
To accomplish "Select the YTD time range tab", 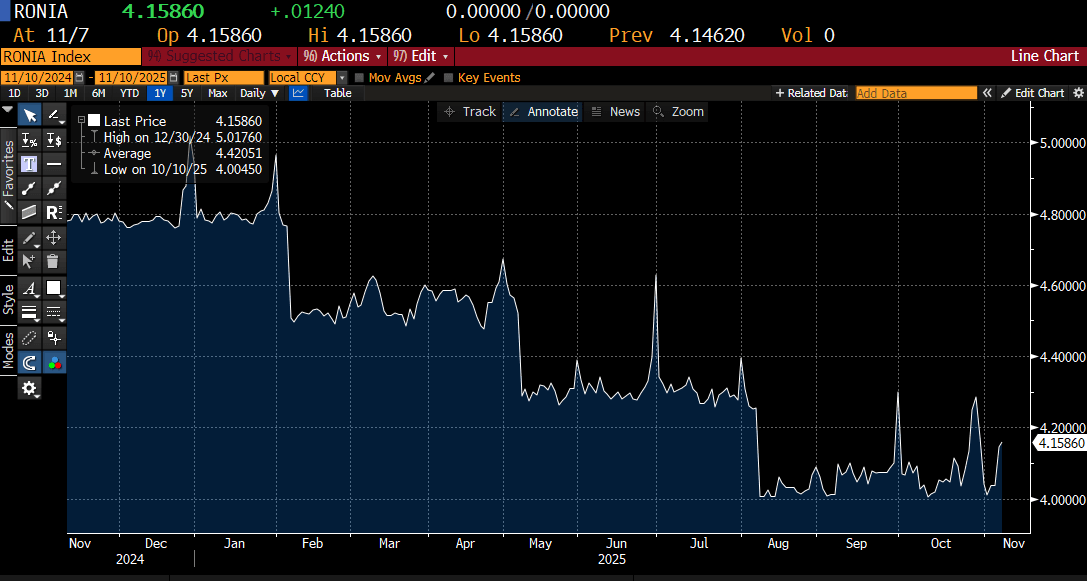I will click(129, 93).
